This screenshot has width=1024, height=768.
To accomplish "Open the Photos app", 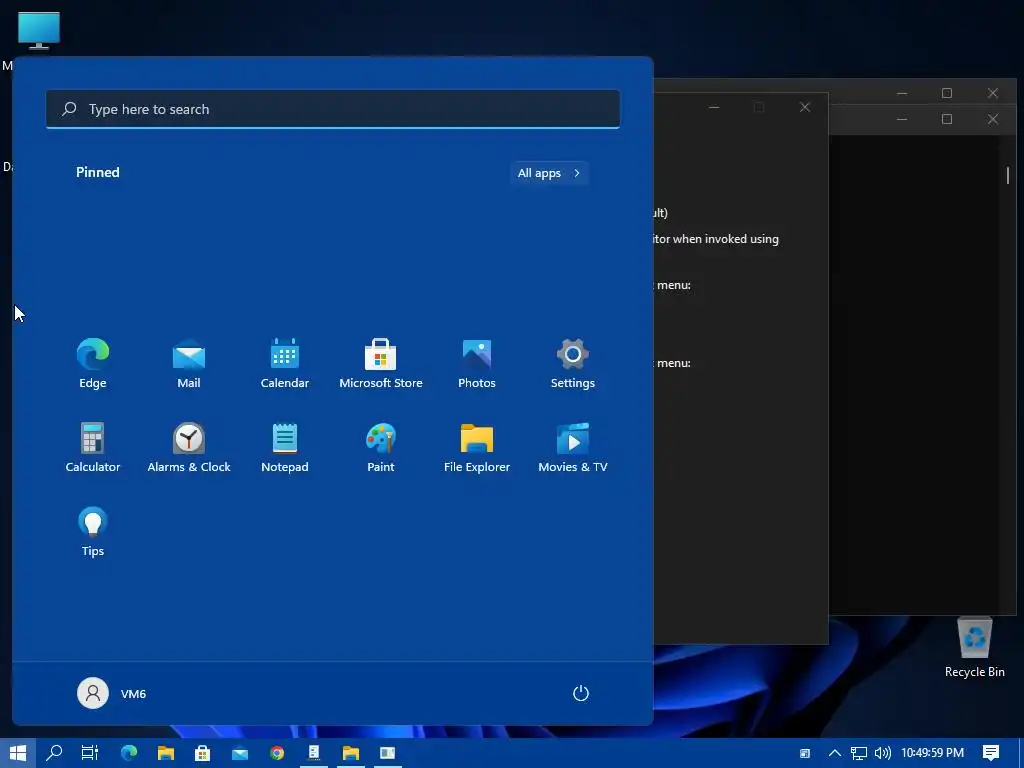I will 477,364.
